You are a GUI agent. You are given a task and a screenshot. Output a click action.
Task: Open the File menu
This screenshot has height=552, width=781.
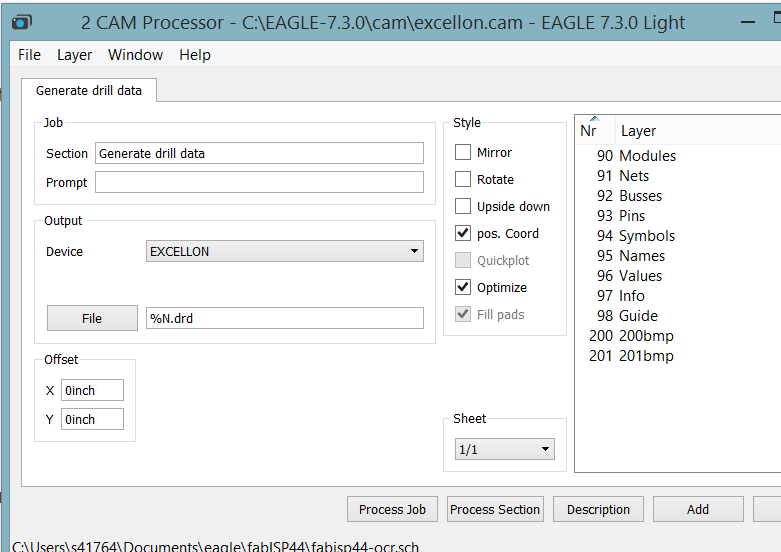coord(29,55)
